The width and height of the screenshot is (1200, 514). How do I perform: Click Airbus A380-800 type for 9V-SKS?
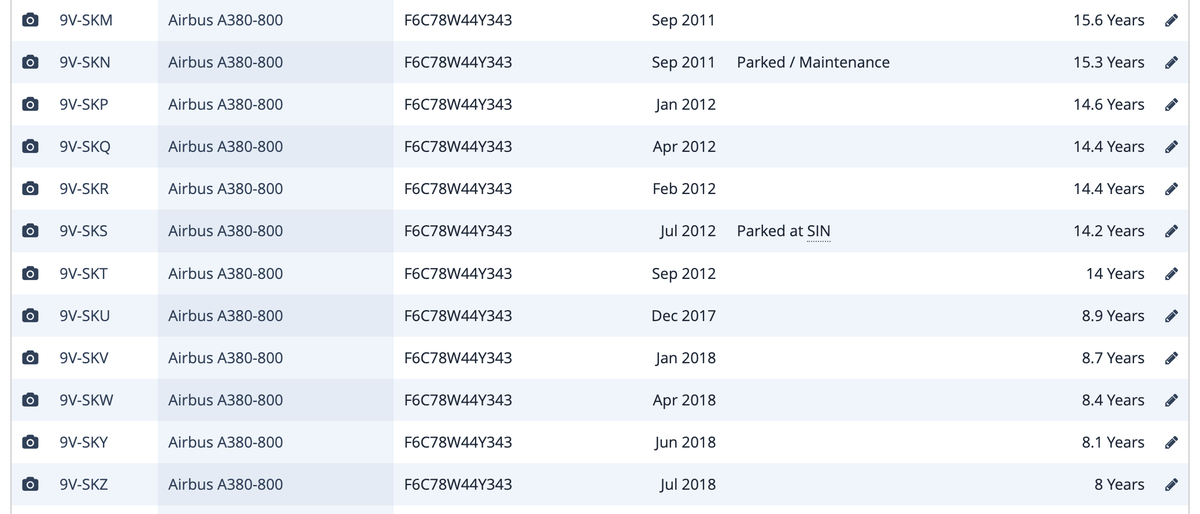tap(225, 231)
